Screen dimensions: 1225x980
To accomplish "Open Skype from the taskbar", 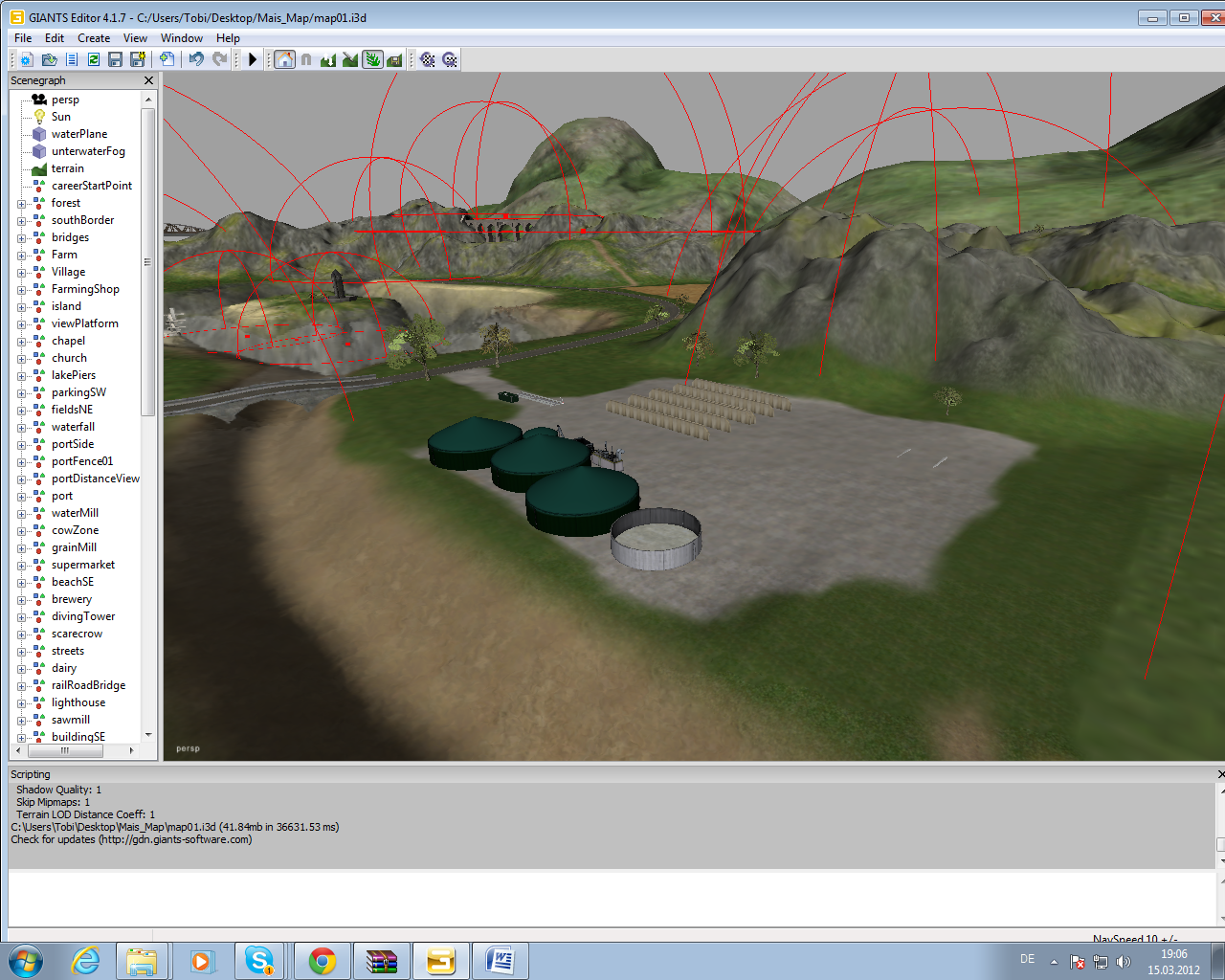I will (259, 961).
